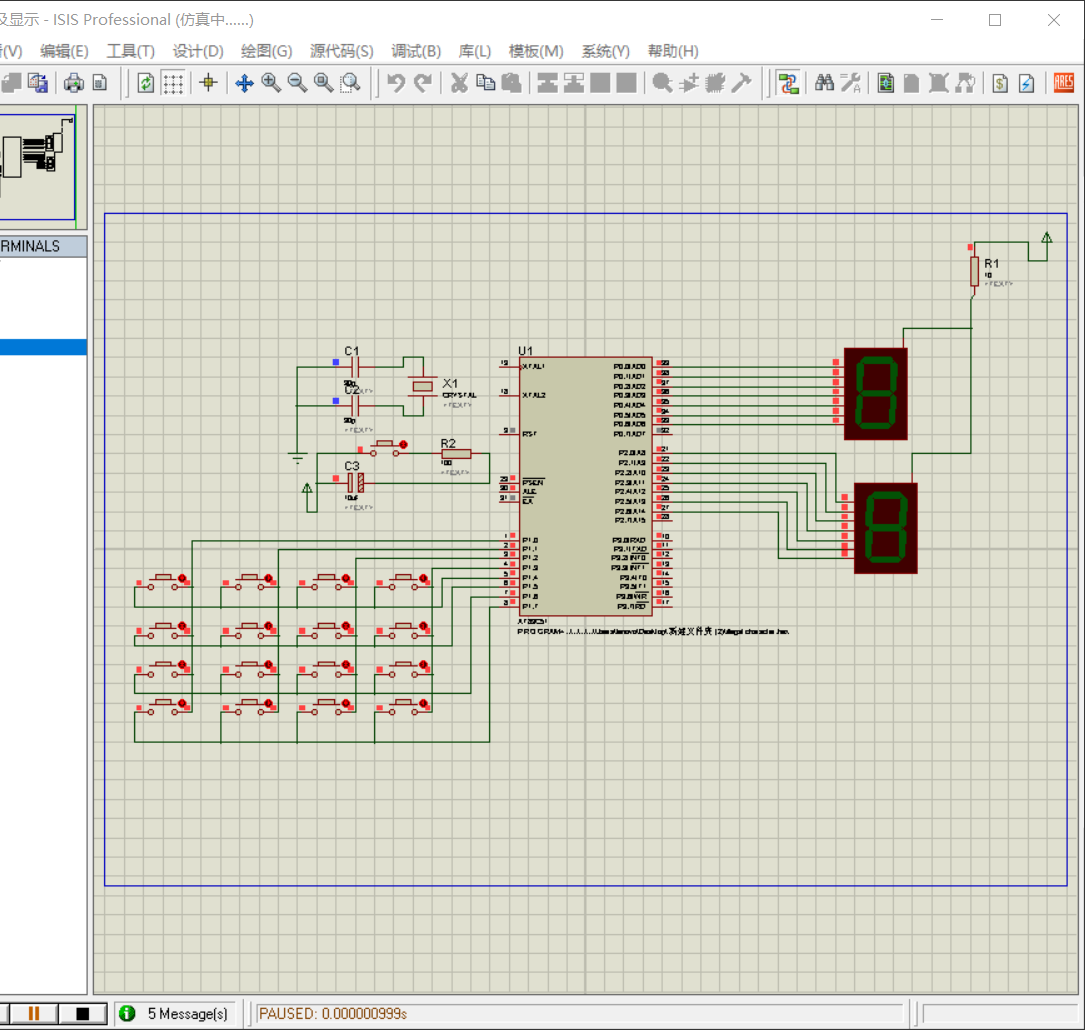Click the R1 resistor near the power terminal
Viewport: 1085px width, 1030px height.
pyautogui.click(x=974, y=271)
